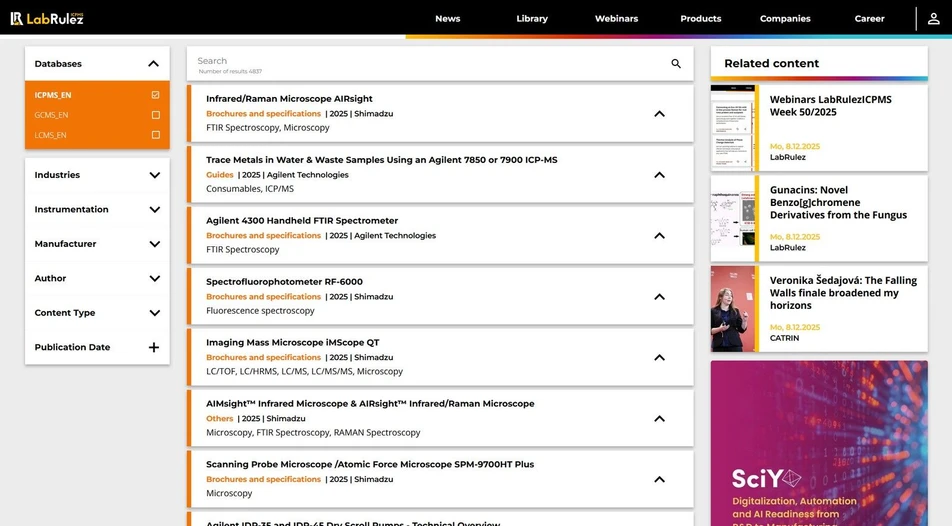The width and height of the screenshot is (952, 526).
Task: Enable the LCMS_EN database checkbox
Action: point(155,135)
